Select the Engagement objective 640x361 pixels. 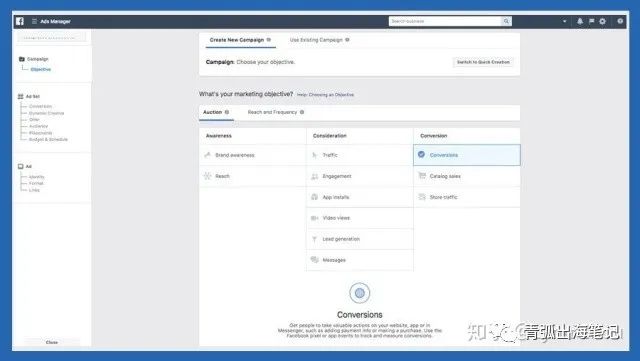coord(360,176)
